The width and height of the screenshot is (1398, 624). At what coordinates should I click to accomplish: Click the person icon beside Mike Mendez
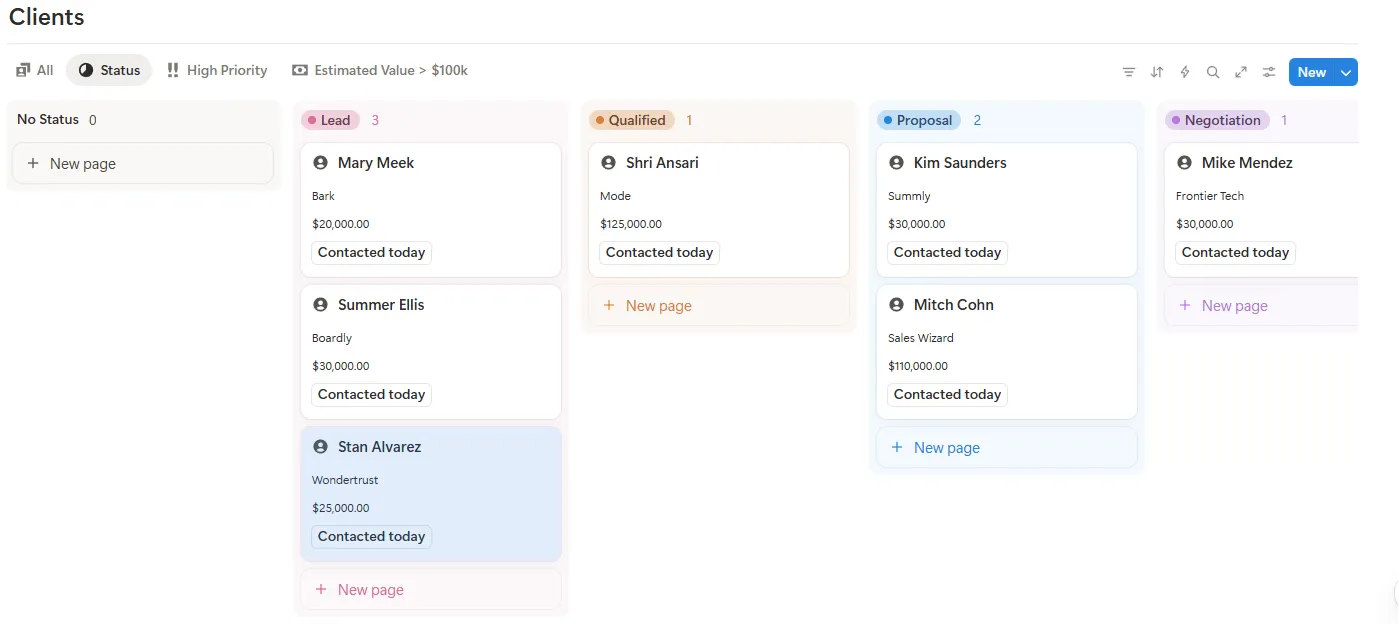click(x=1184, y=162)
